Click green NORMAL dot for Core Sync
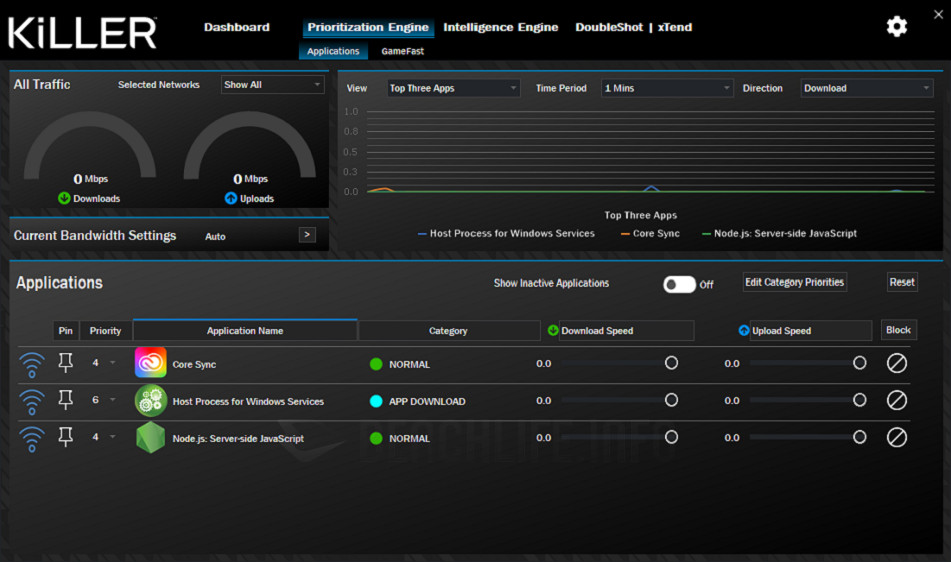Screen dimensions: 951x562 pos(376,364)
